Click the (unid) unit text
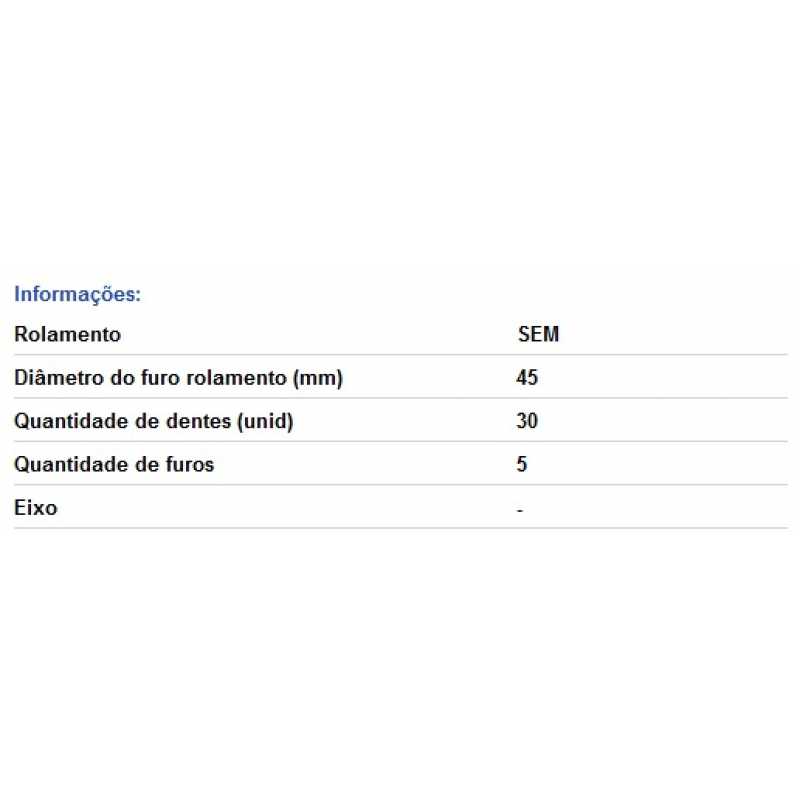This screenshot has height=800, width=800. tap(265, 422)
